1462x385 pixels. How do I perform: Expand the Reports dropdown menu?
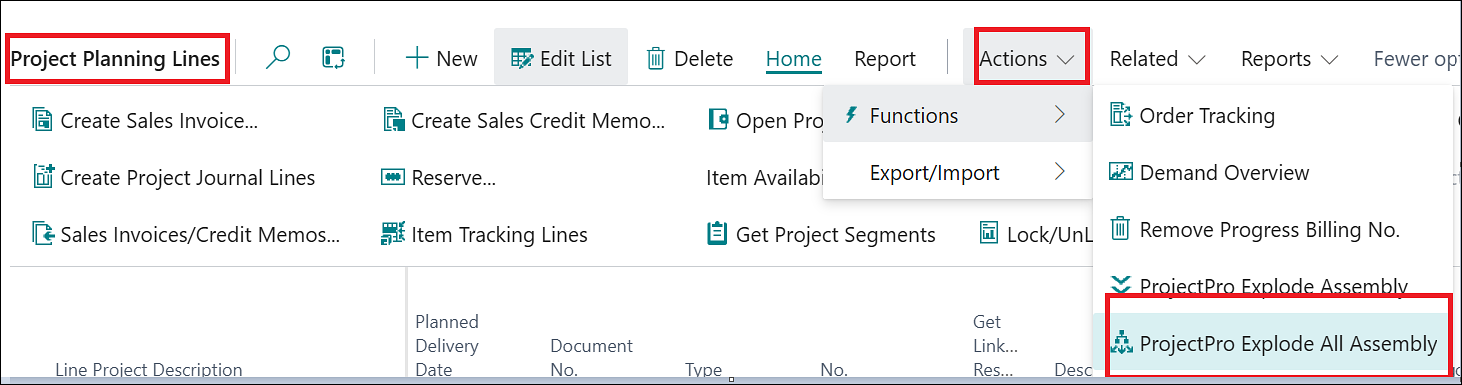click(1289, 59)
